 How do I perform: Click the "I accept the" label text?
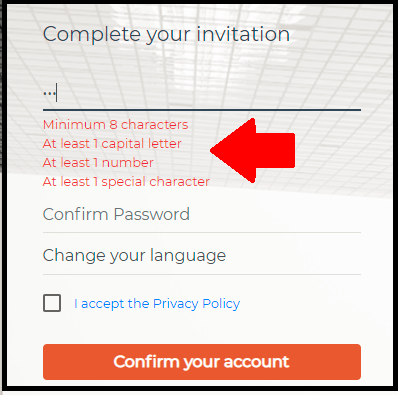click(x=112, y=304)
